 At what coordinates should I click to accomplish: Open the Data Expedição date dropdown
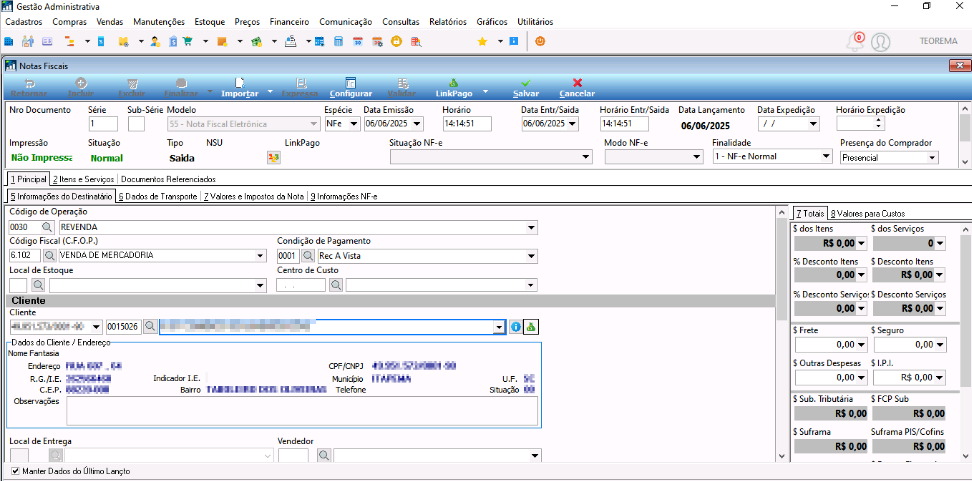coord(813,124)
